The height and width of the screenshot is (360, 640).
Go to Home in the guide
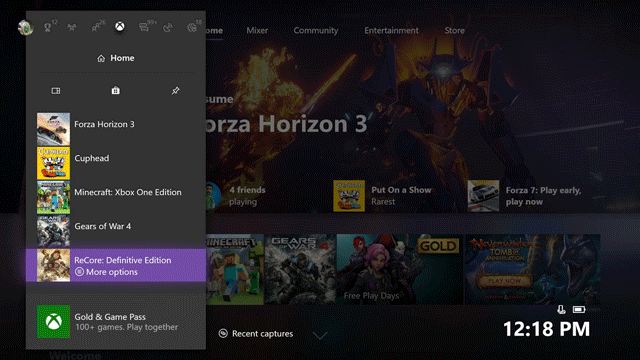click(x=116, y=58)
